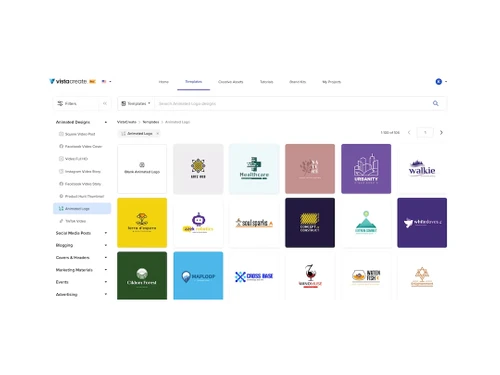Open the Urbanity logo template
This screenshot has width=500, height=375.
coord(366,169)
